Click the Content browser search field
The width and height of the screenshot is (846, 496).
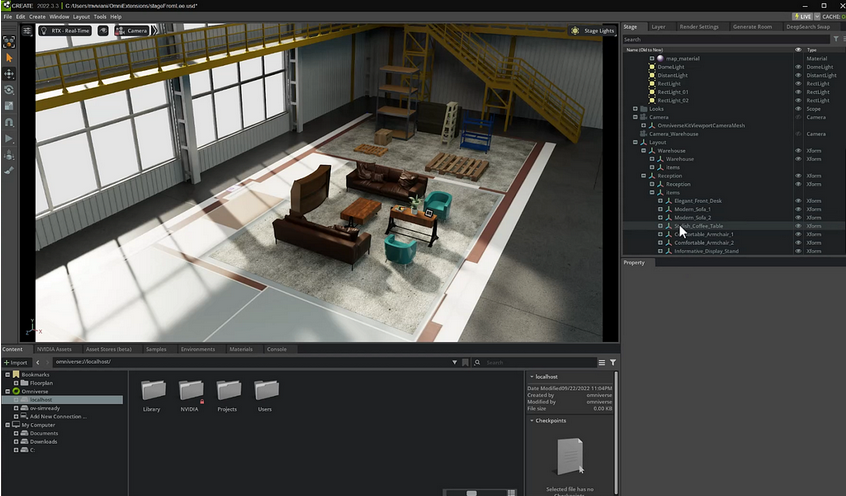pyautogui.click(x=537, y=362)
